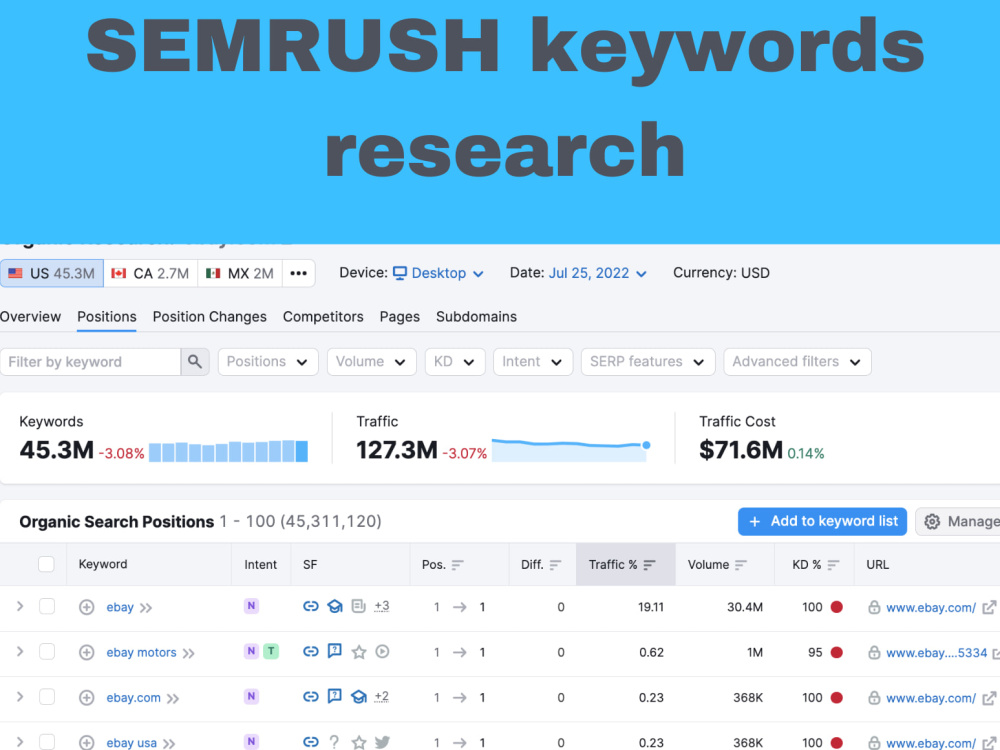This screenshot has height=750, width=1000.
Task: Click the T intent badge, ebay motors row
Action: 271,651
